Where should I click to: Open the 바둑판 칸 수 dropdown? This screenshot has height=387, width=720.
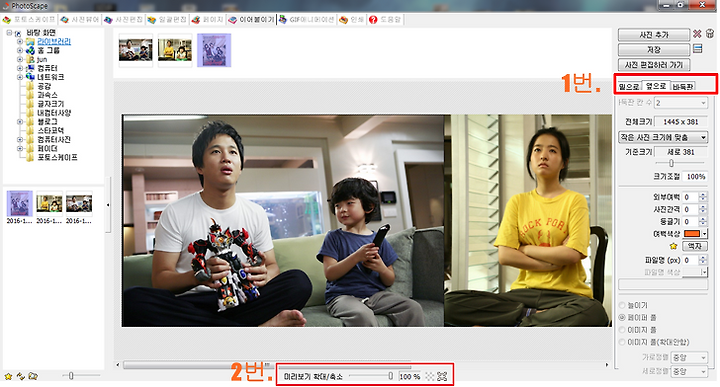[x=681, y=103]
